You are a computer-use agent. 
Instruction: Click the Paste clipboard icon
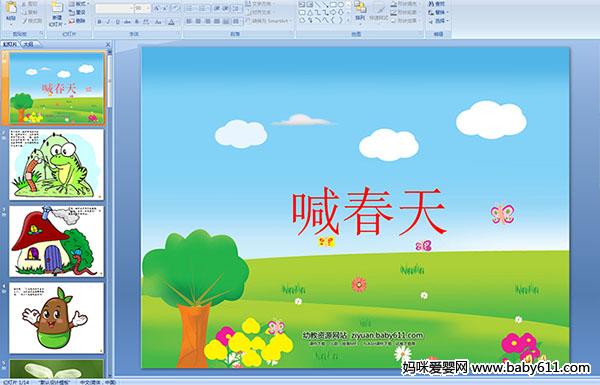tap(11, 11)
